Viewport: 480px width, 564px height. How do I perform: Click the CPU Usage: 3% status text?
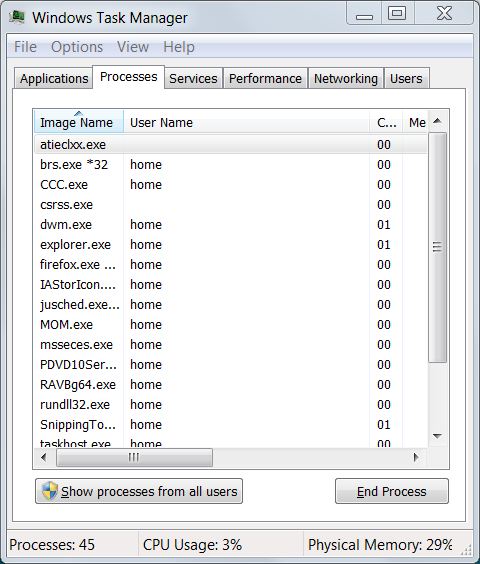(192, 545)
